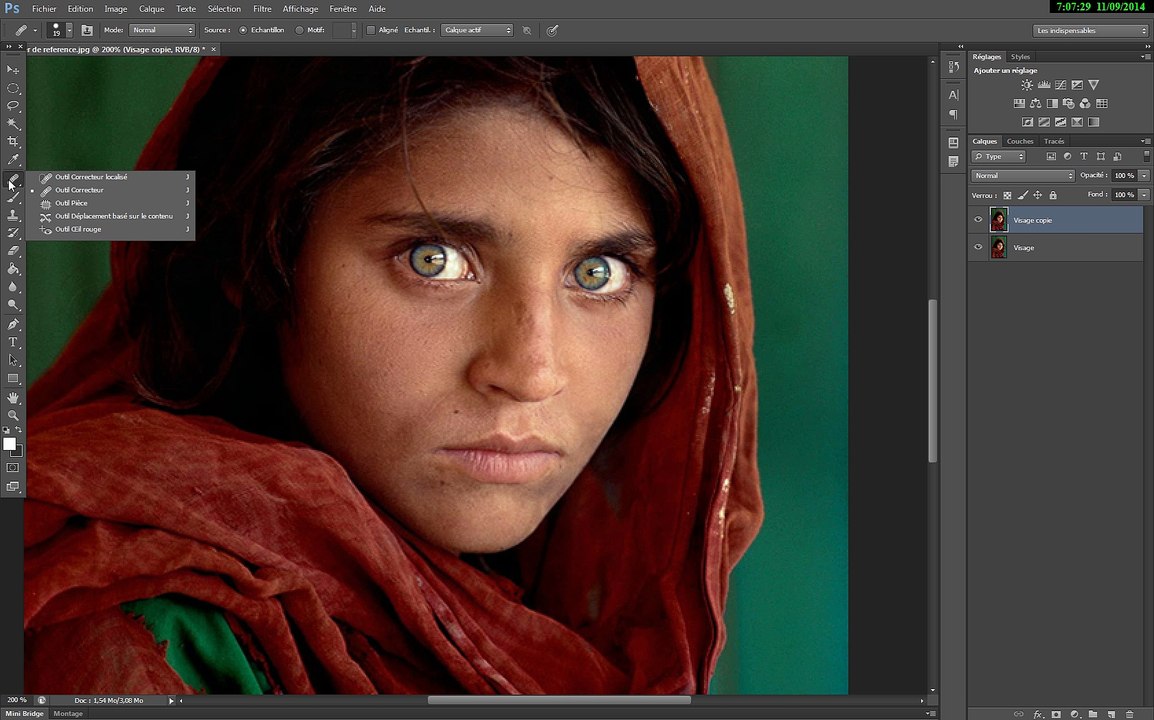1154x720 pixels.
Task: Click the Clone Source panel button in options bar
Action: click(x=87, y=30)
